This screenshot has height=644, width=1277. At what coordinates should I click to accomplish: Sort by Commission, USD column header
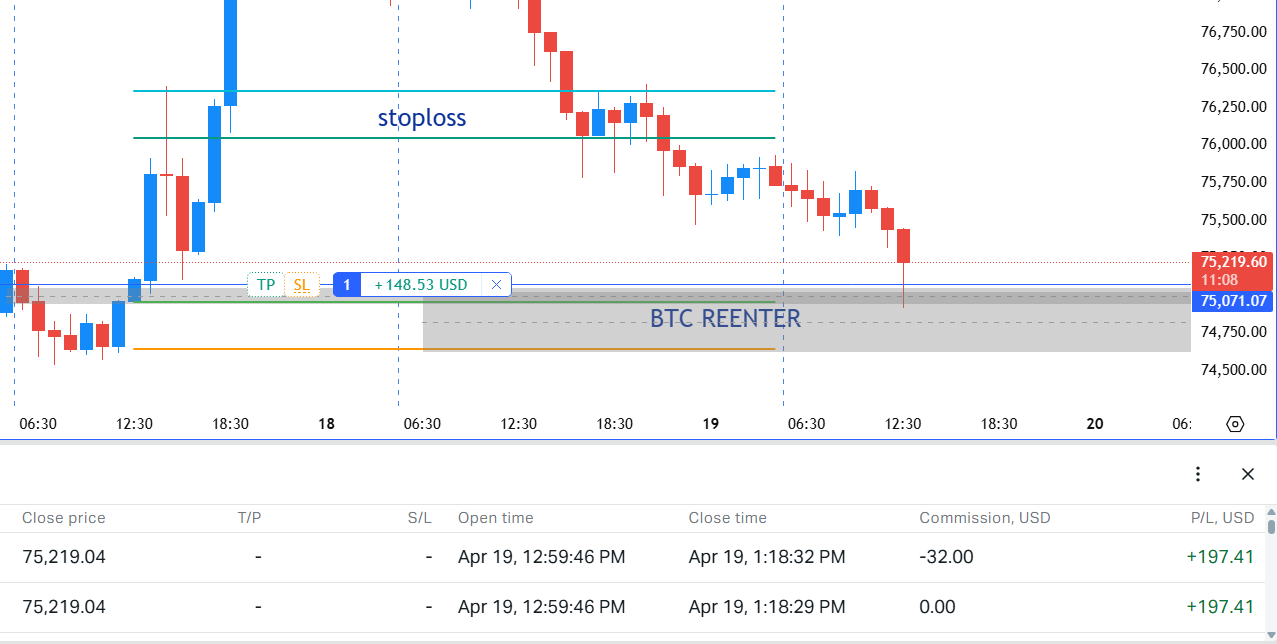point(984,518)
